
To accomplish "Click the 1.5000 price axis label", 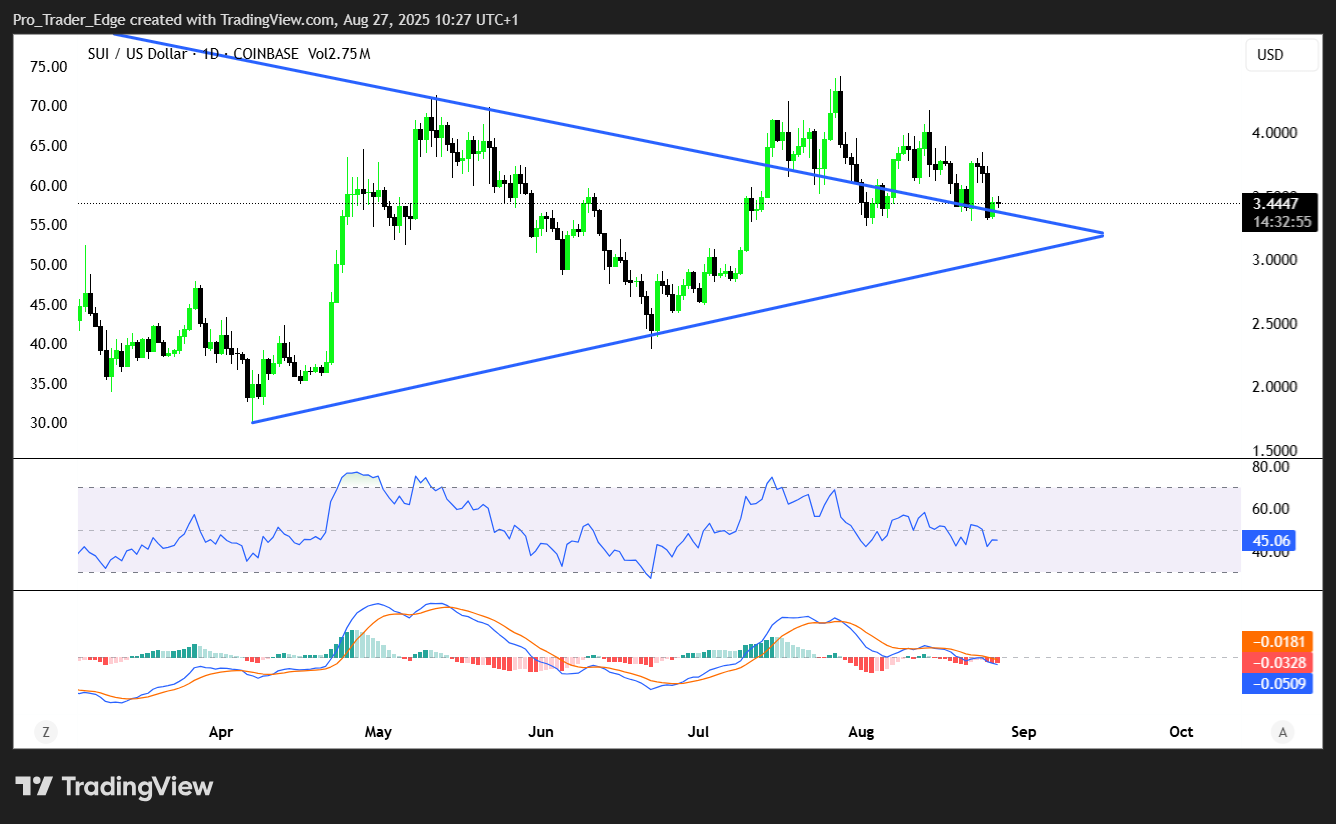I will click(1275, 451).
